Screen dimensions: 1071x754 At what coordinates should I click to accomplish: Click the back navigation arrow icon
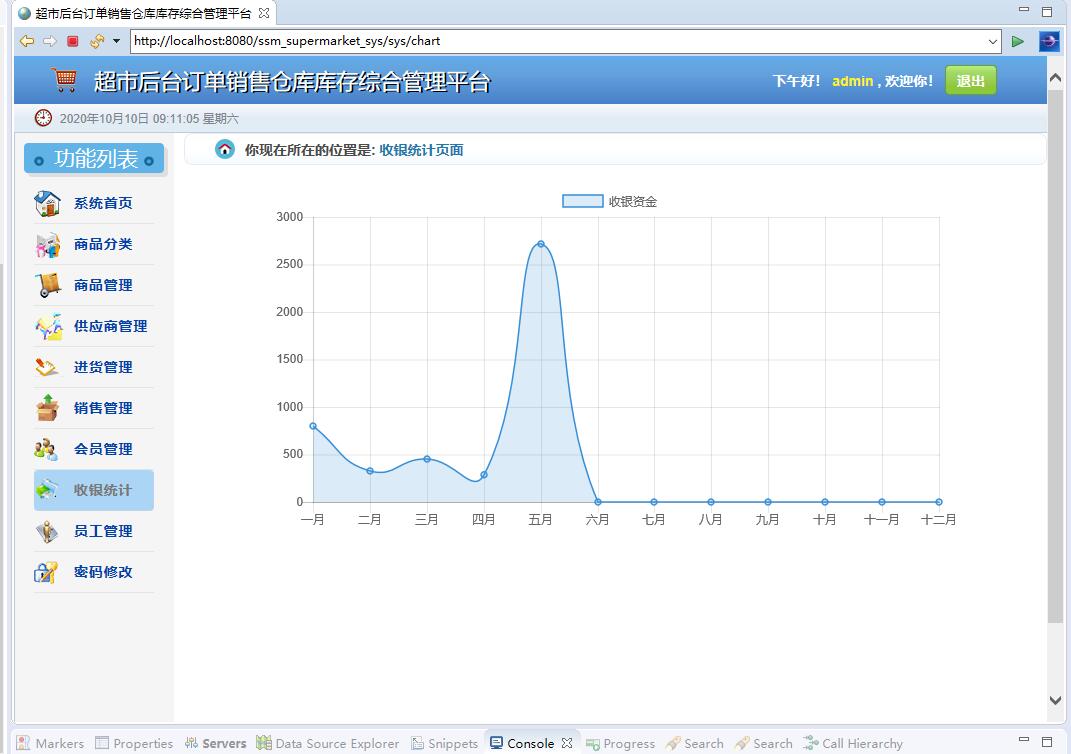point(27,41)
